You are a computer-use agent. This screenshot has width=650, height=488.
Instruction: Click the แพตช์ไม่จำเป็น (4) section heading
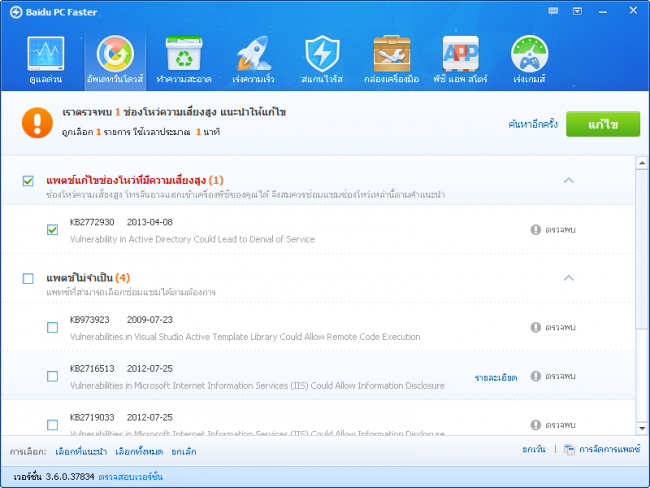pyautogui.click(x=88, y=278)
